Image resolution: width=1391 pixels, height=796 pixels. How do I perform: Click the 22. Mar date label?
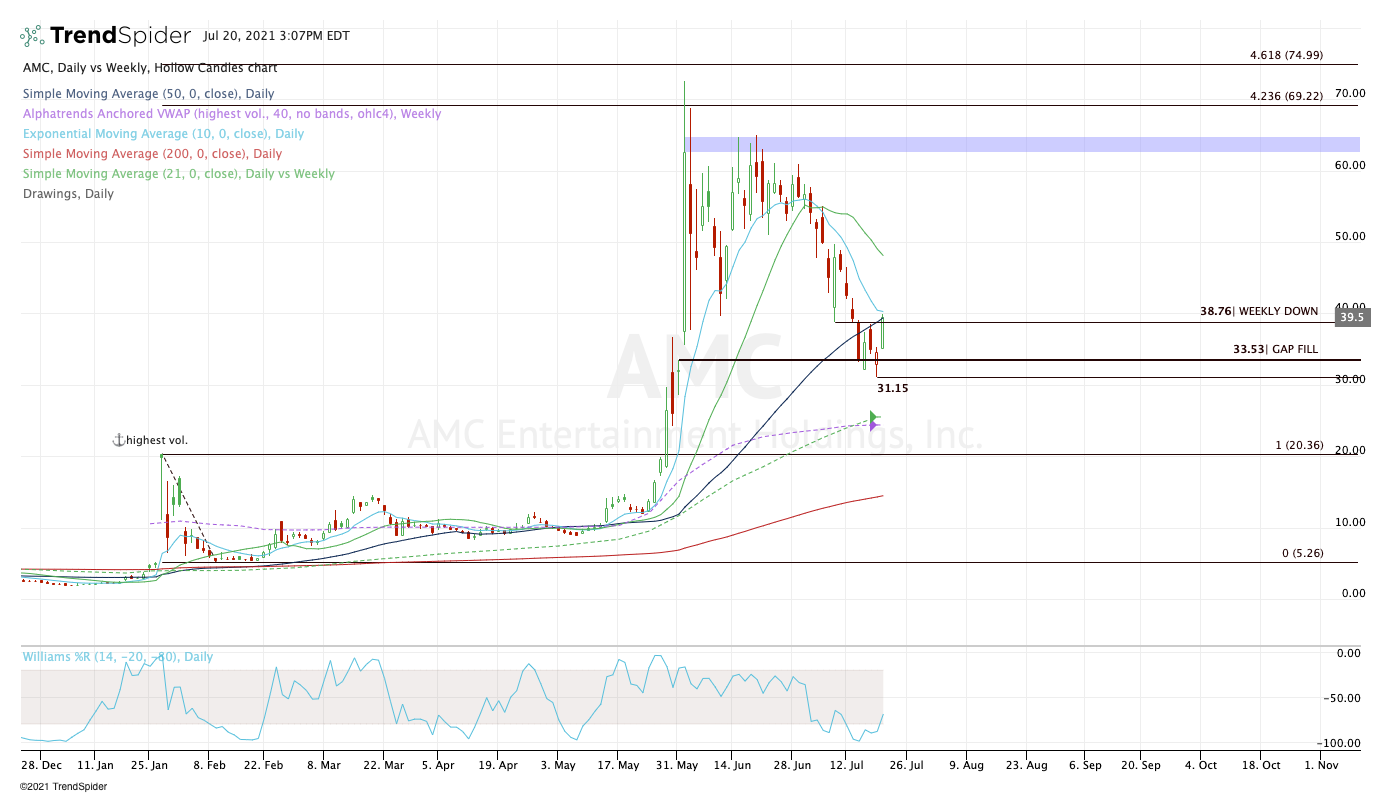384,765
